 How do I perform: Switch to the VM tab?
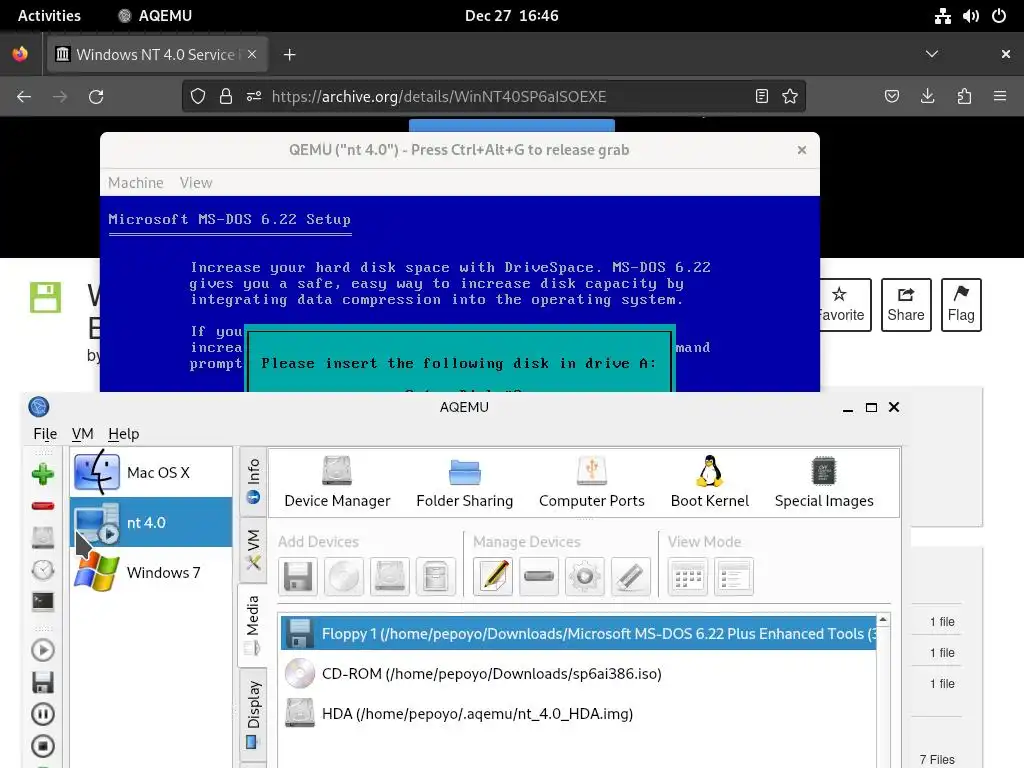click(253, 549)
